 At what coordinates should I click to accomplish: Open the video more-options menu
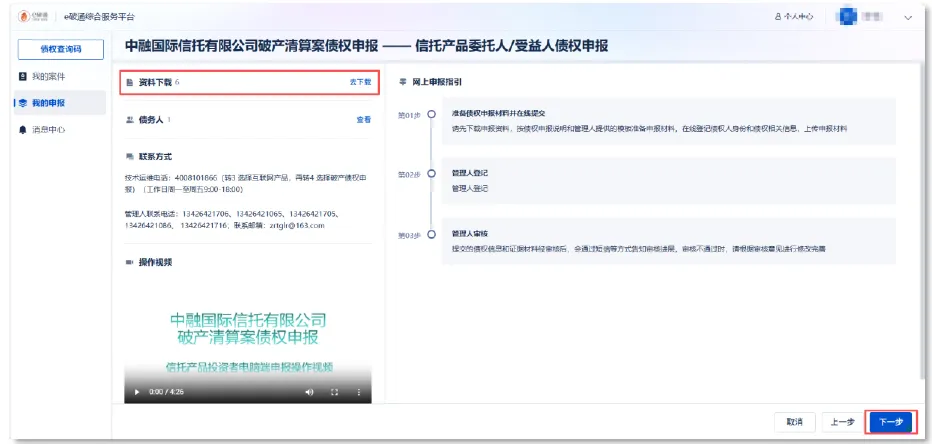click(x=358, y=392)
